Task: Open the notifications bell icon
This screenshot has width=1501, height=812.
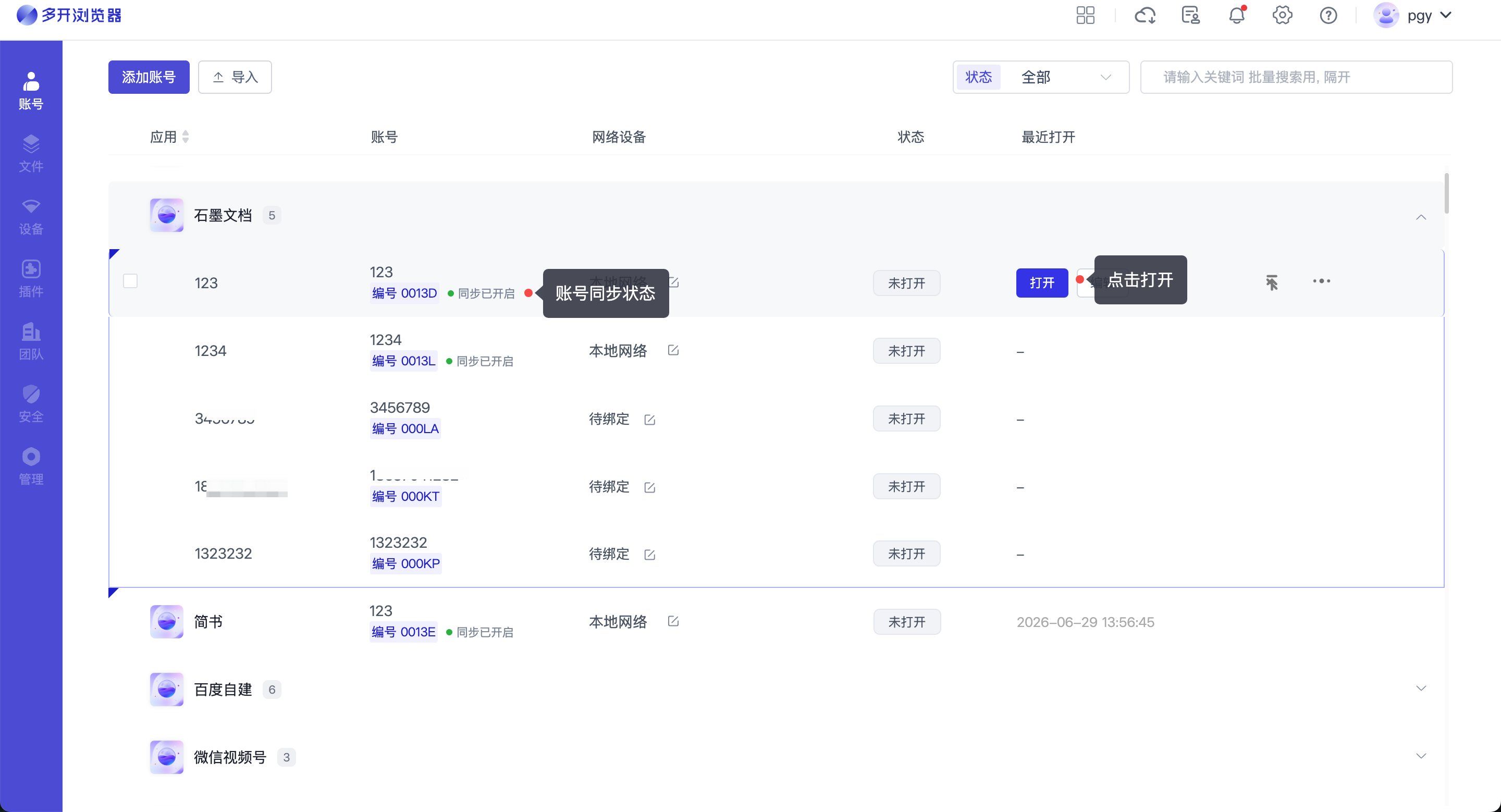Action: (x=1236, y=15)
